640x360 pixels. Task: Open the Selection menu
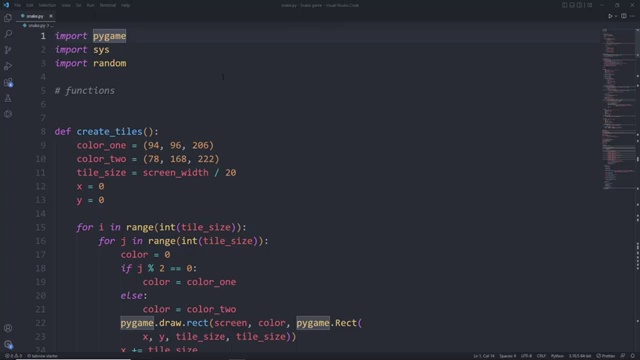(x=47, y=5)
